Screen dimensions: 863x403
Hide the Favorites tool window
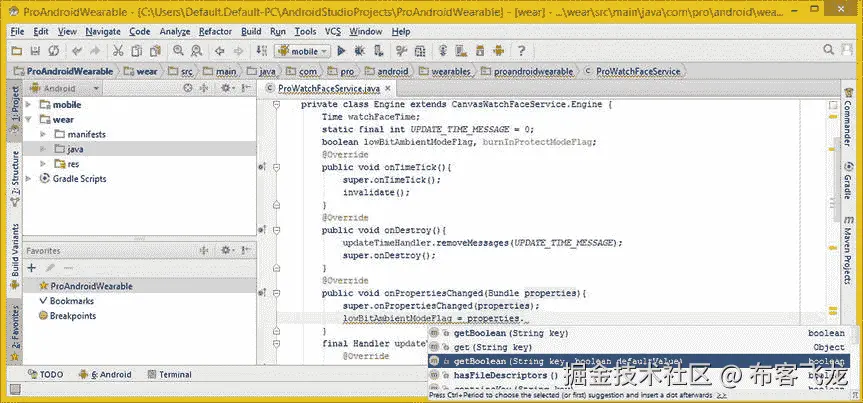(246, 250)
